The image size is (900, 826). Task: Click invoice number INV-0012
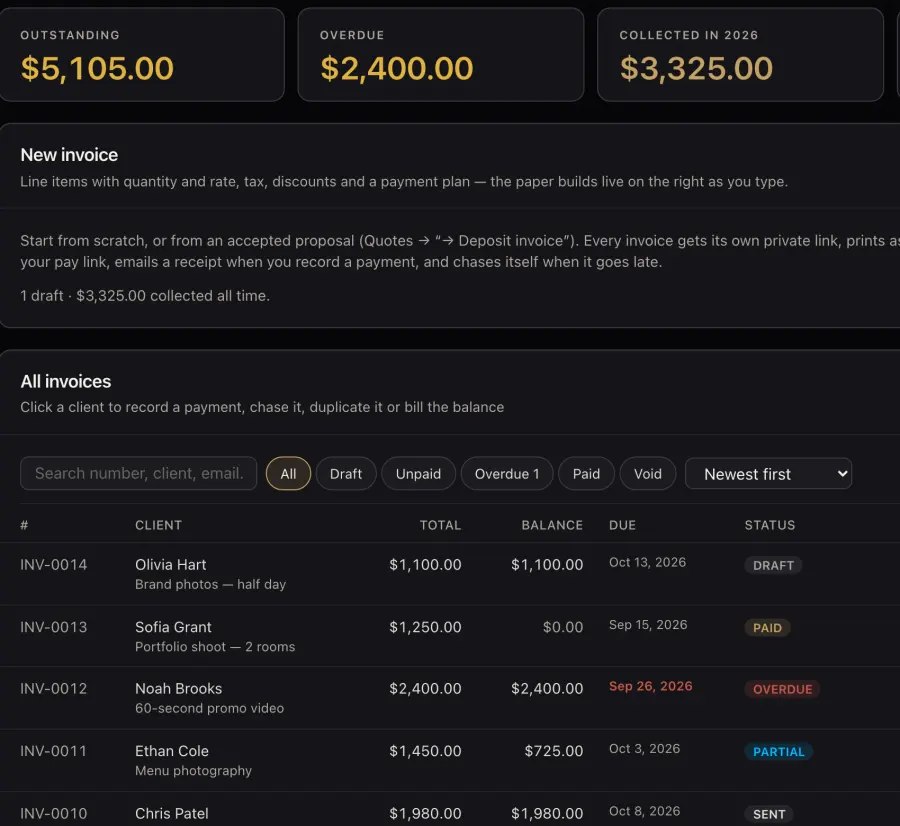point(54,689)
